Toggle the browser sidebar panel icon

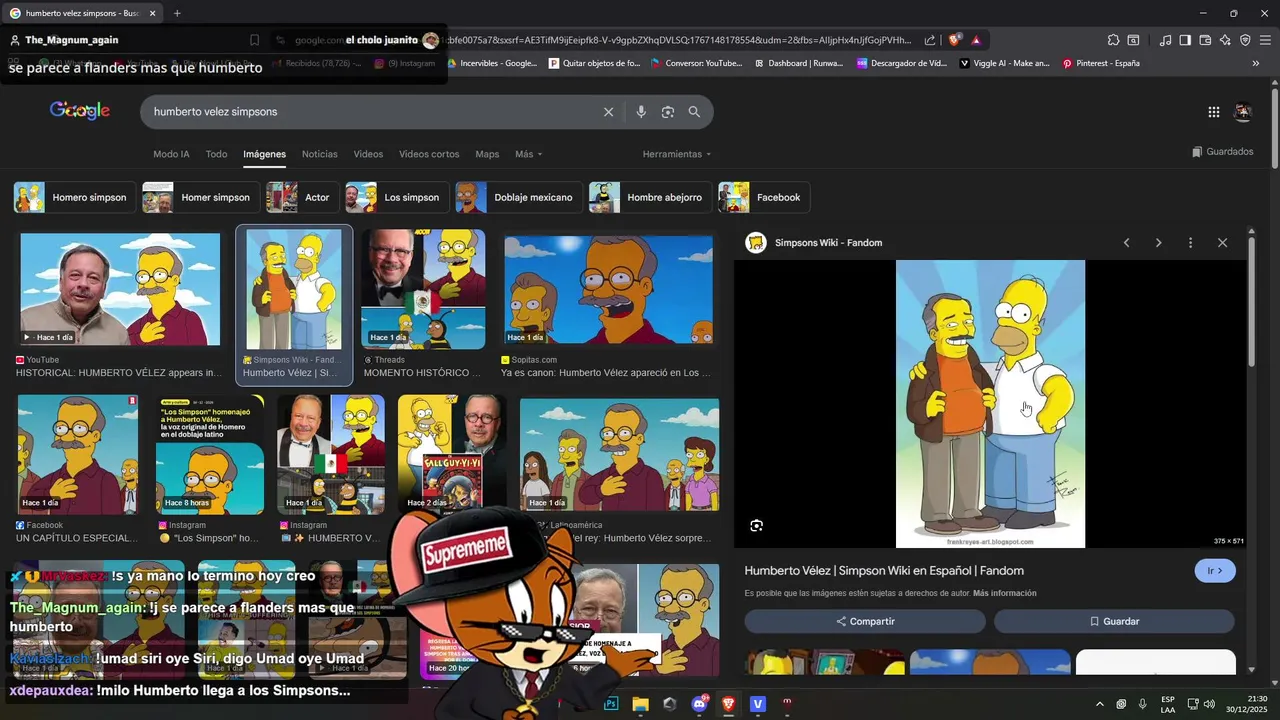(1185, 40)
